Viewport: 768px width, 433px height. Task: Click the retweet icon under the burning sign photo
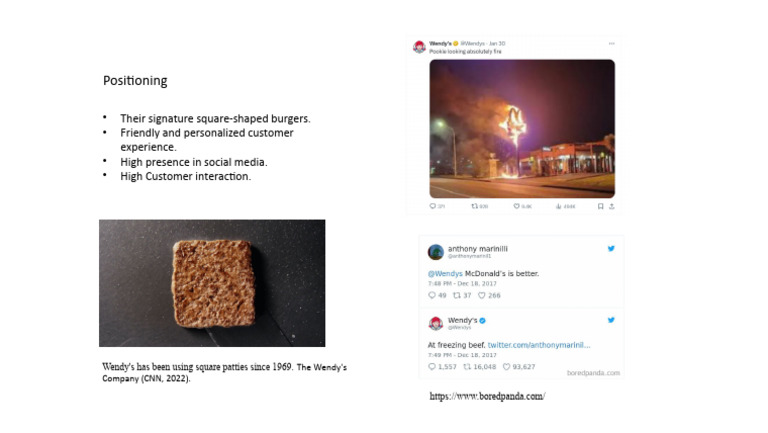pos(474,206)
